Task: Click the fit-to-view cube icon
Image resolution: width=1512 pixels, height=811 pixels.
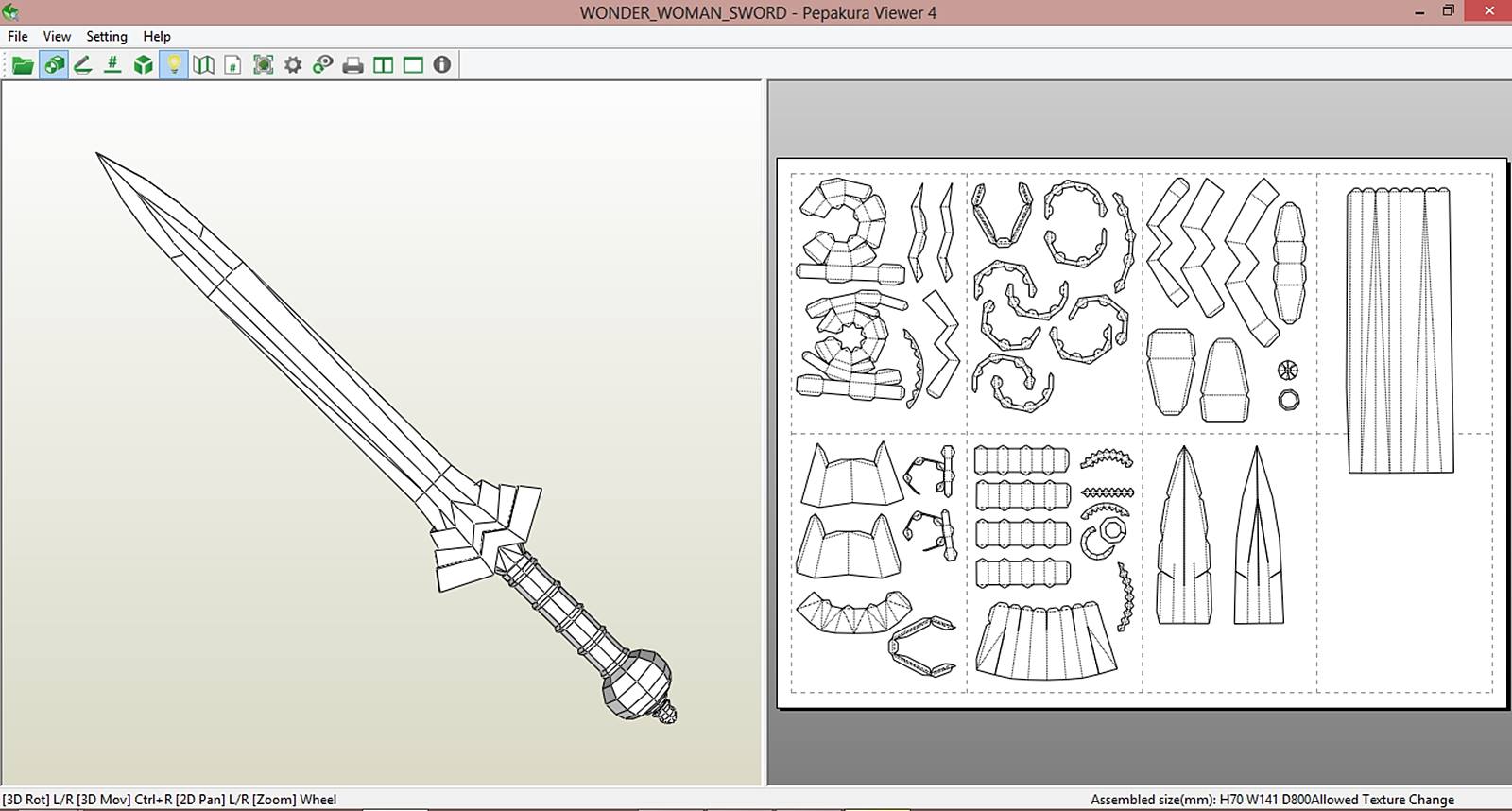Action: [x=263, y=65]
